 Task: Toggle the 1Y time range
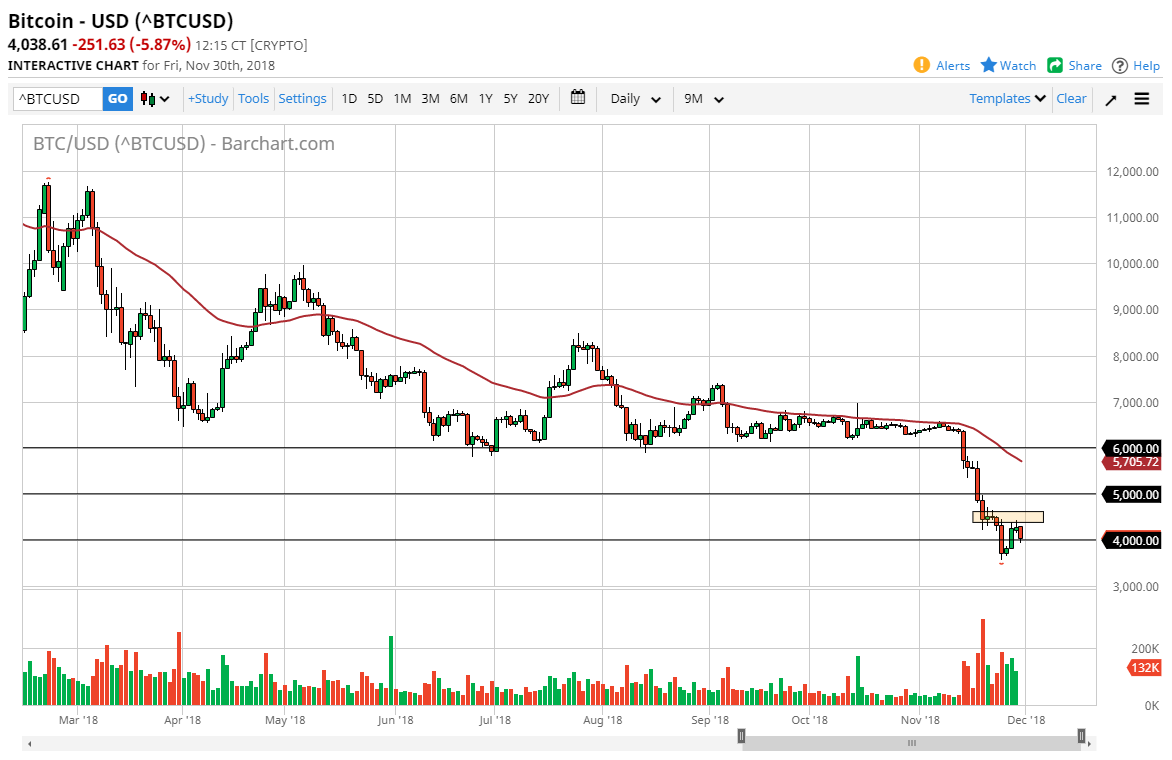[485, 99]
